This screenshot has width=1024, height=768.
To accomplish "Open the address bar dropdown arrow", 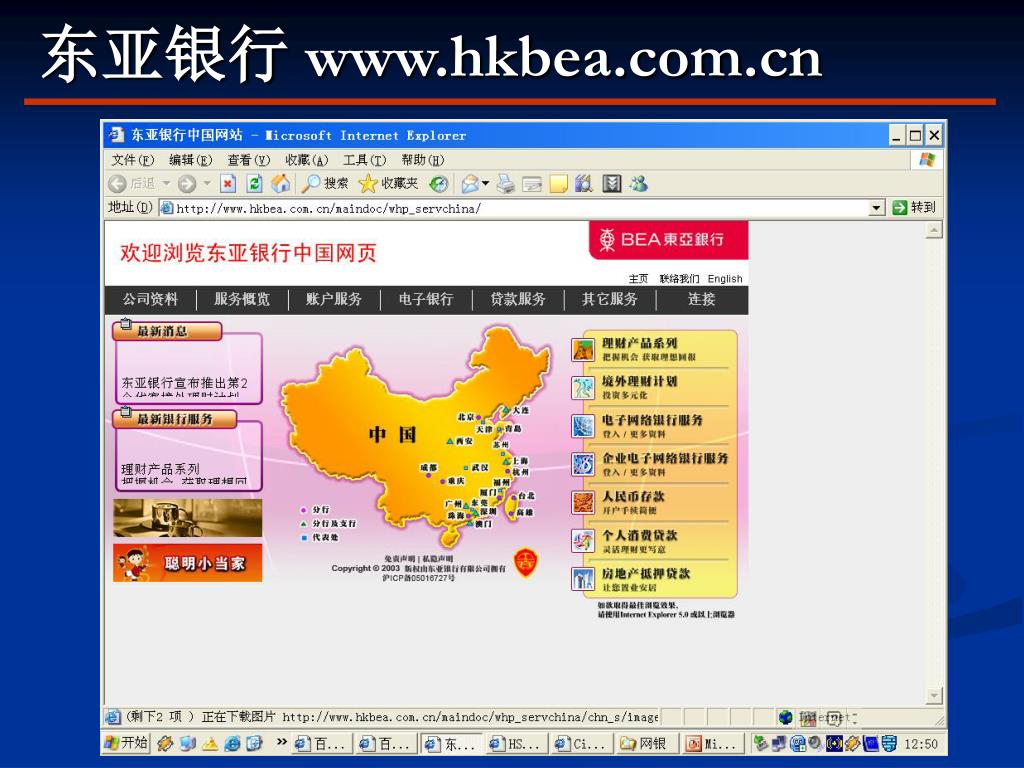I will tap(876, 208).
